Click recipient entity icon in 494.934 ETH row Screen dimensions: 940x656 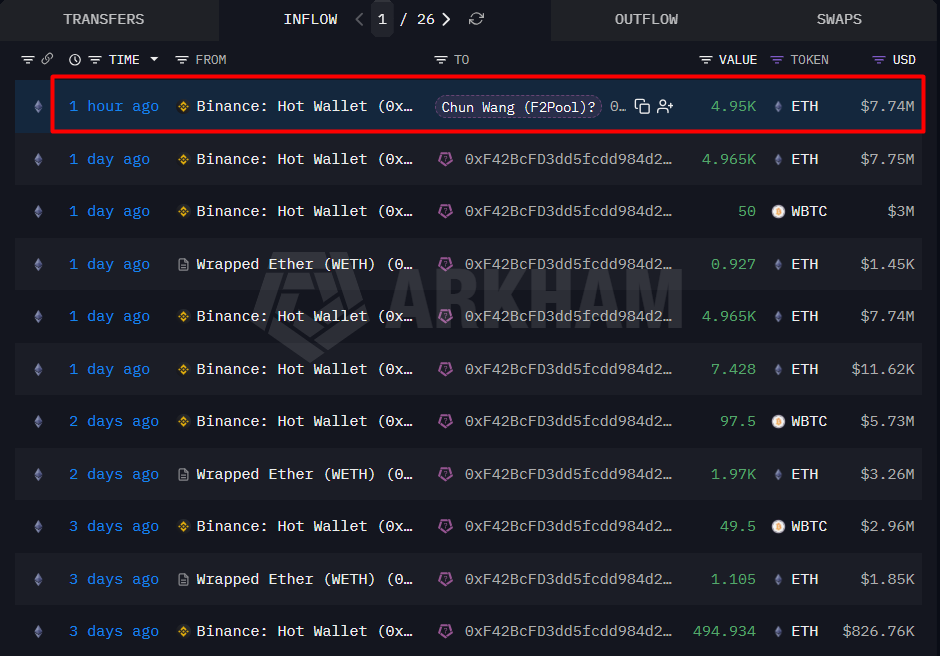(445, 631)
